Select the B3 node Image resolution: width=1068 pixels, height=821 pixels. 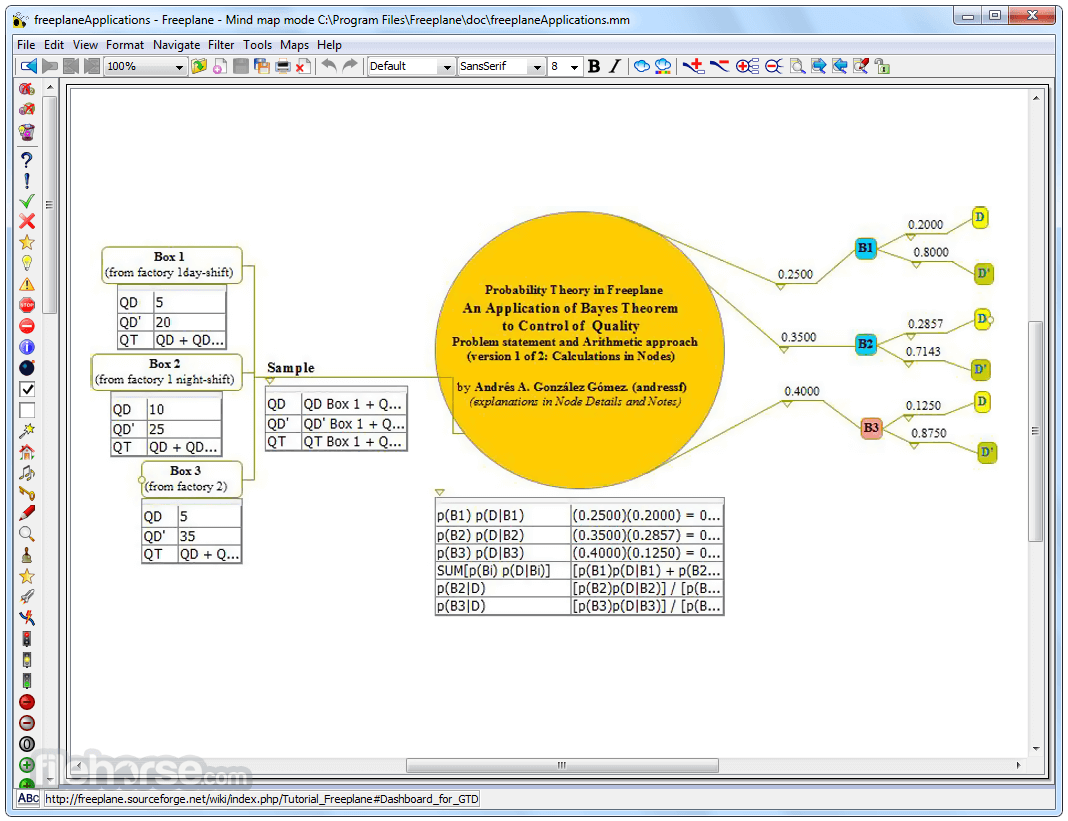[x=871, y=428]
